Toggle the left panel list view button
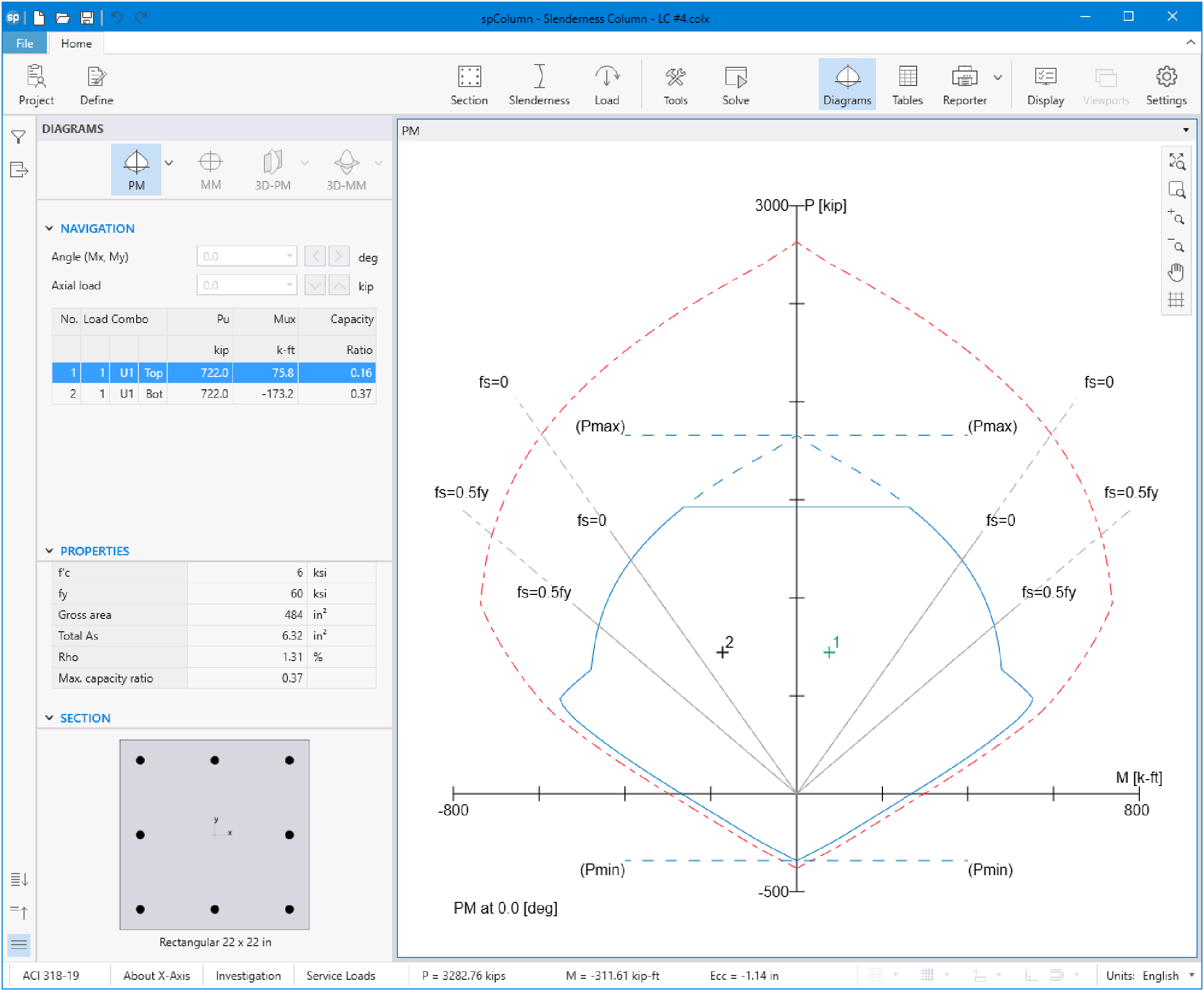This screenshot has width=1204, height=990. click(19, 945)
